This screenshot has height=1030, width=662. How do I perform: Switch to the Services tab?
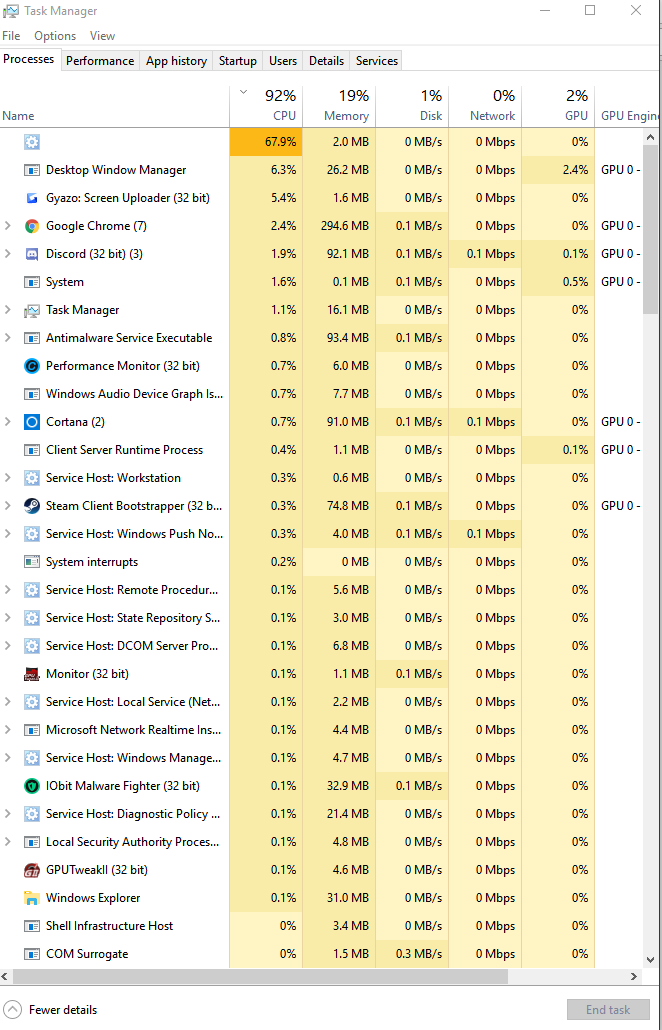377,60
